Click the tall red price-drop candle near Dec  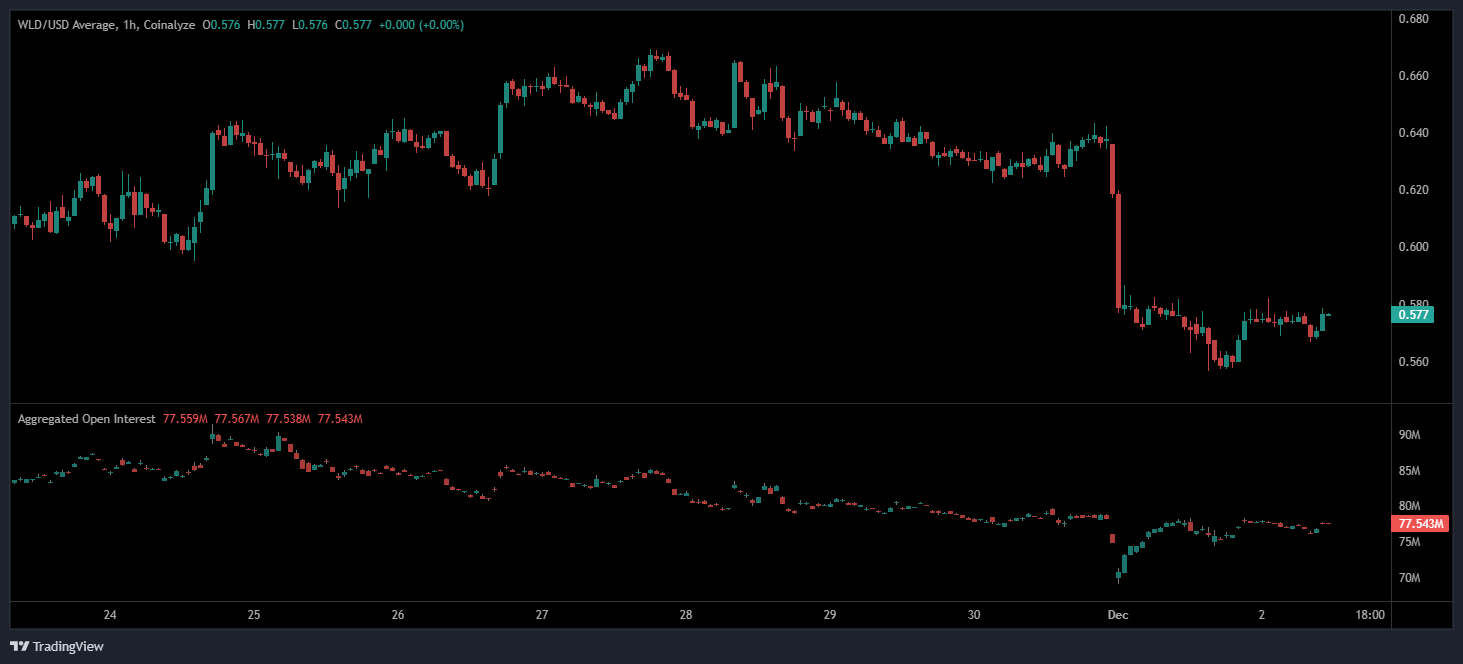coord(1118,250)
